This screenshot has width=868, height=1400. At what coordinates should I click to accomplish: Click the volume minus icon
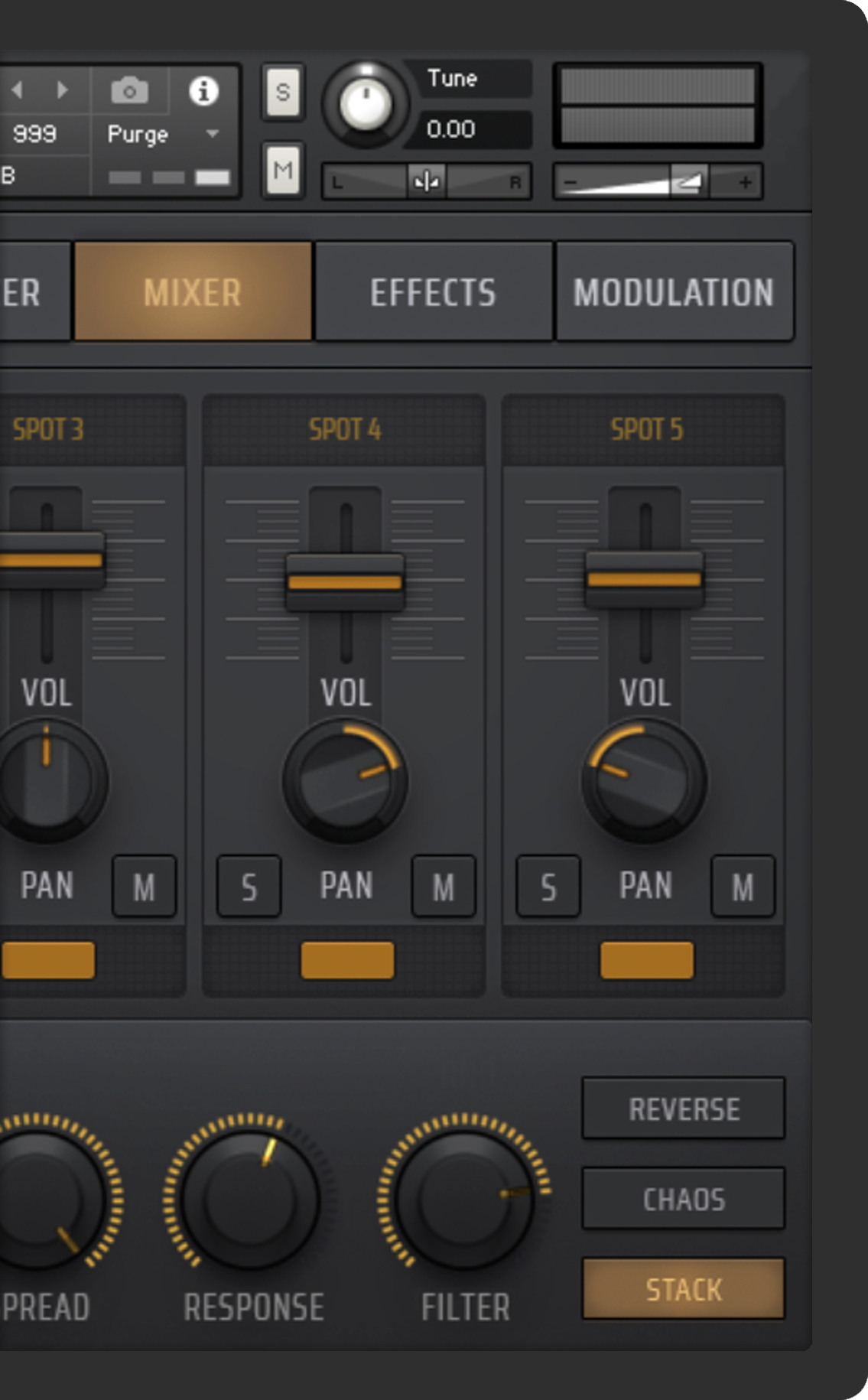tap(571, 183)
